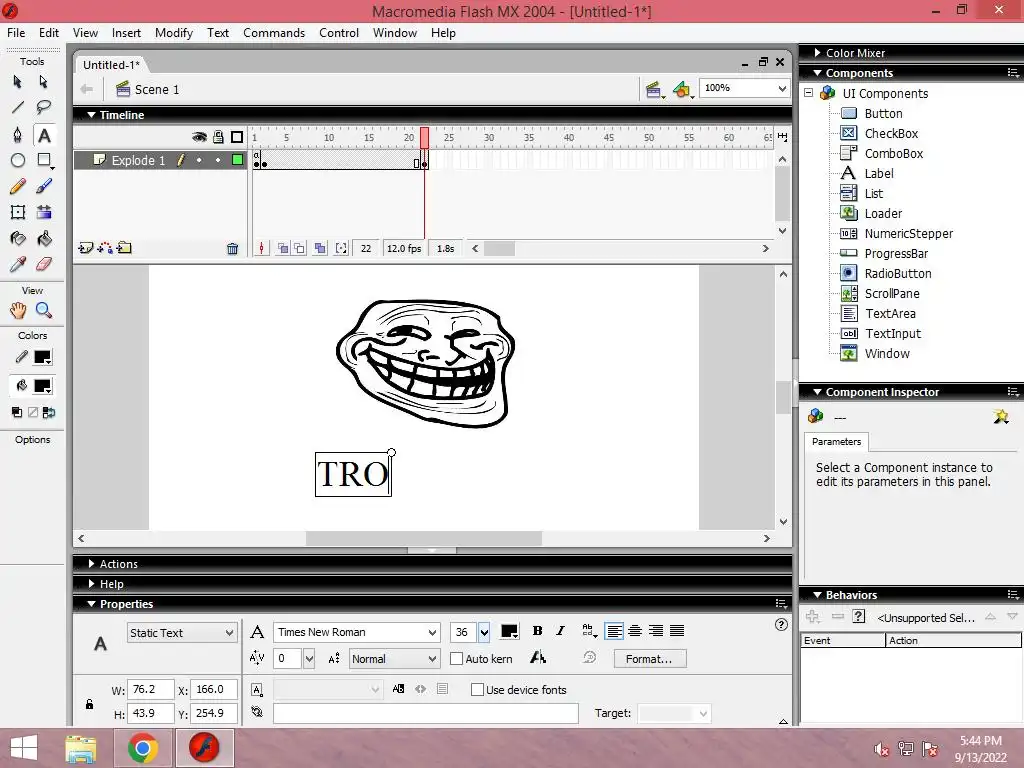The image size is (1024, 768).
Task: Select the Text tool
Action: click(x=44, y=135)
